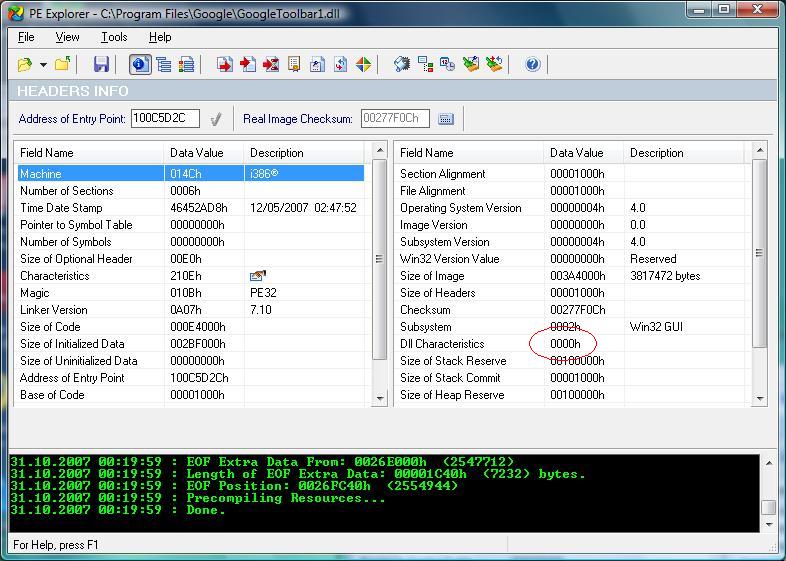
Task: Open the Data Directories tree-list icon
Action: coord(163,65)
